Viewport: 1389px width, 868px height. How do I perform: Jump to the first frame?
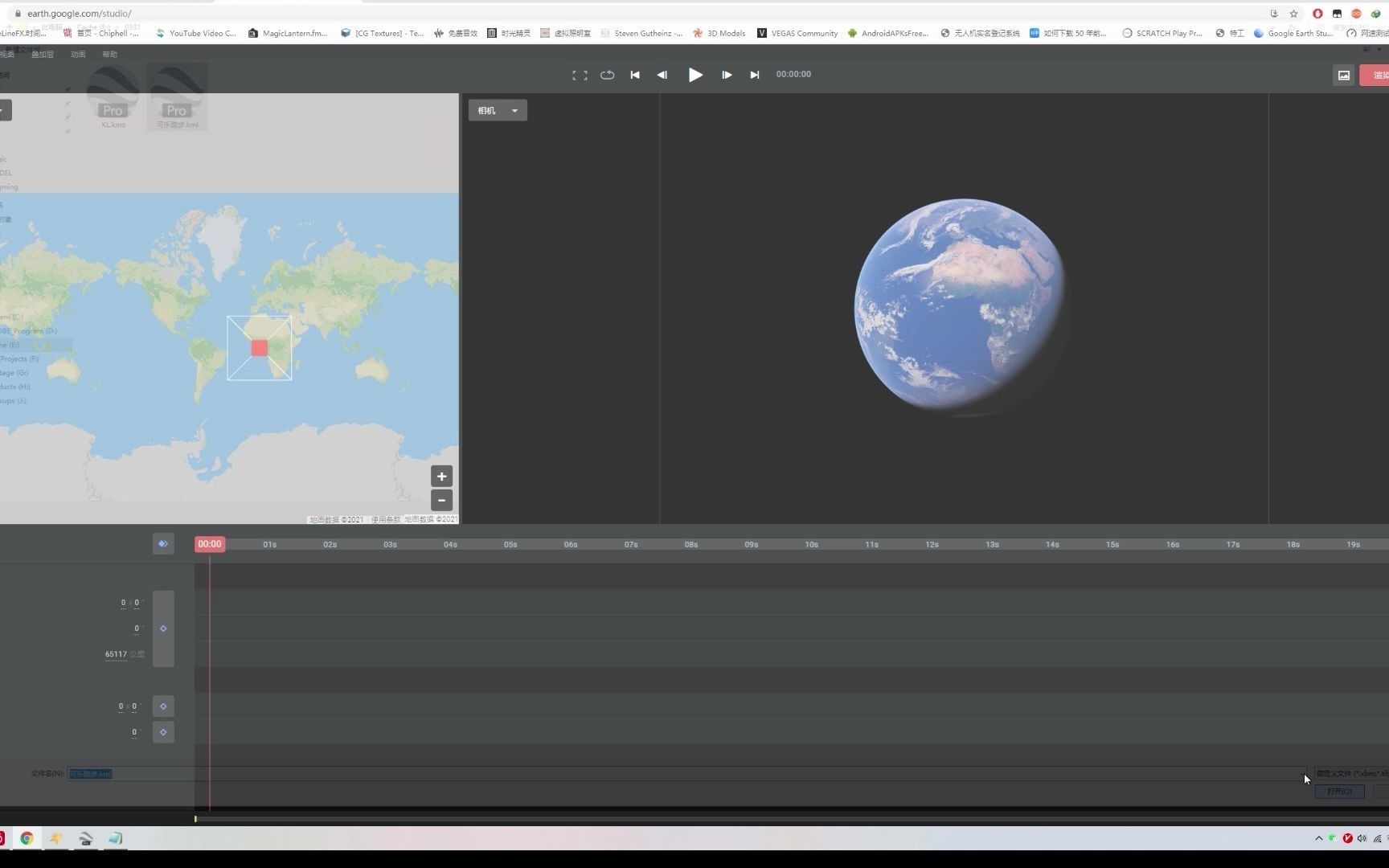pyautogui.click(x=635, y=75)
